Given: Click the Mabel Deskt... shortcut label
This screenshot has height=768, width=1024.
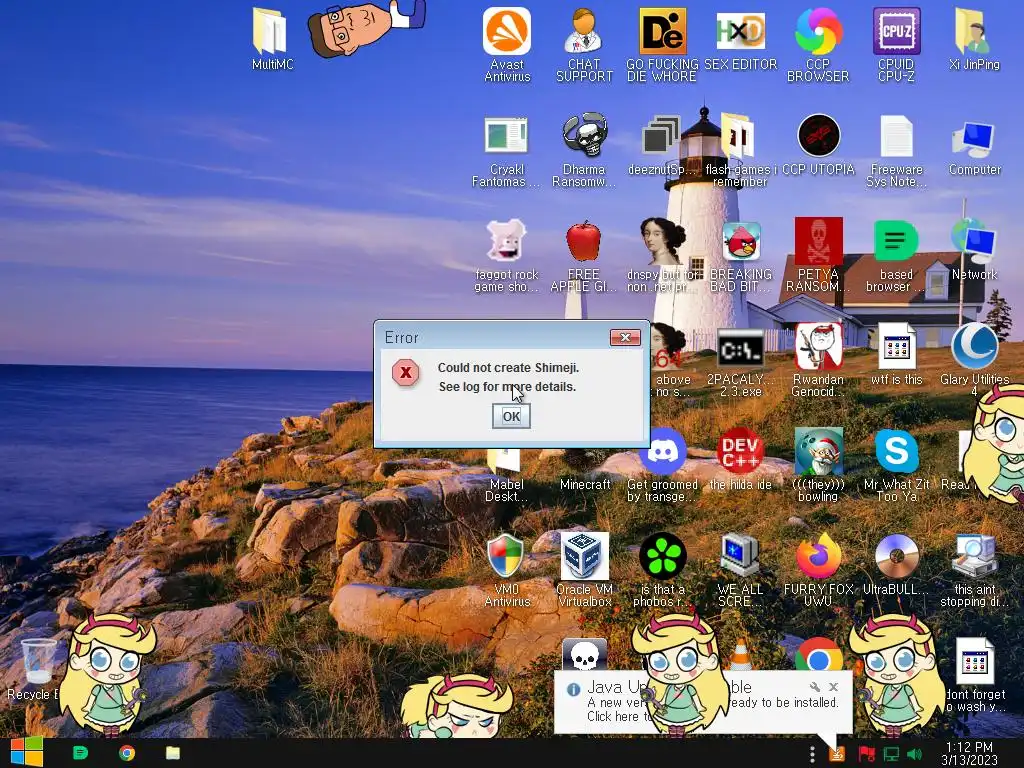Looking at the screenshot, I should 507,490.
